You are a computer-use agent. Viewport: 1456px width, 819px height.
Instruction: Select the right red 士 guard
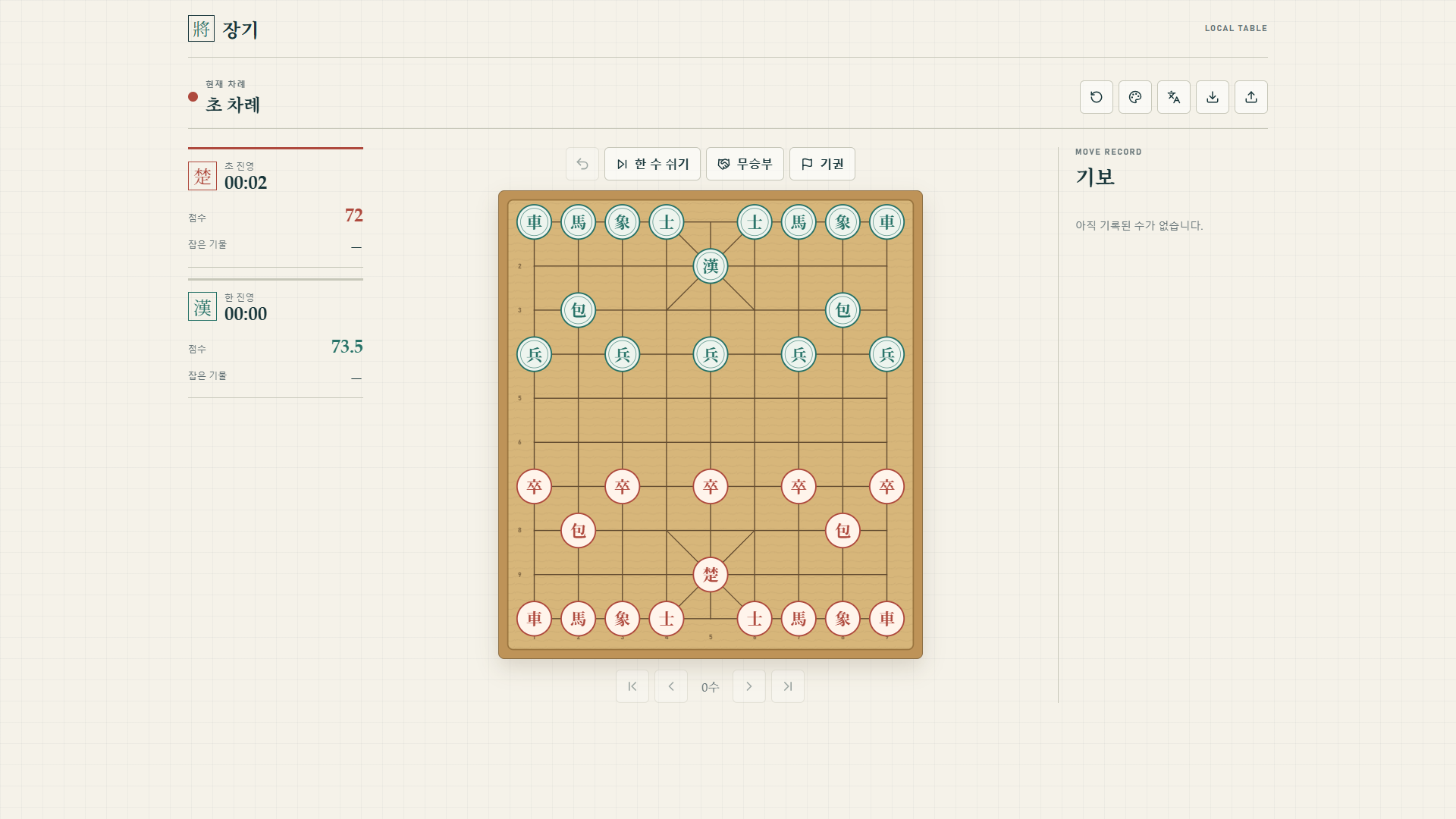tap(755, 619)
